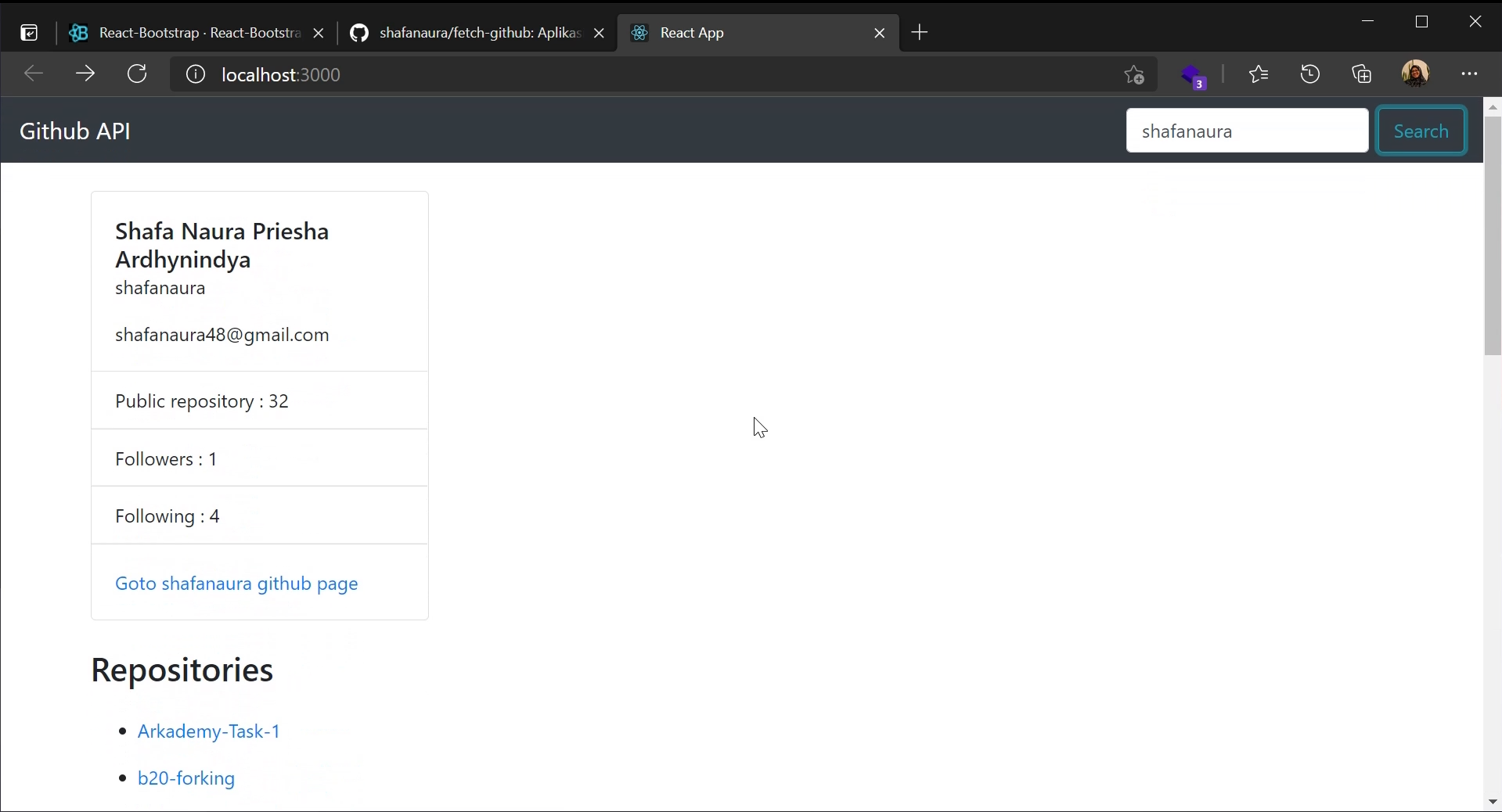This screenshot has height=812, width=1502.
Task: Open the b20-forking repository link
Action: click(x=186, y=778)
